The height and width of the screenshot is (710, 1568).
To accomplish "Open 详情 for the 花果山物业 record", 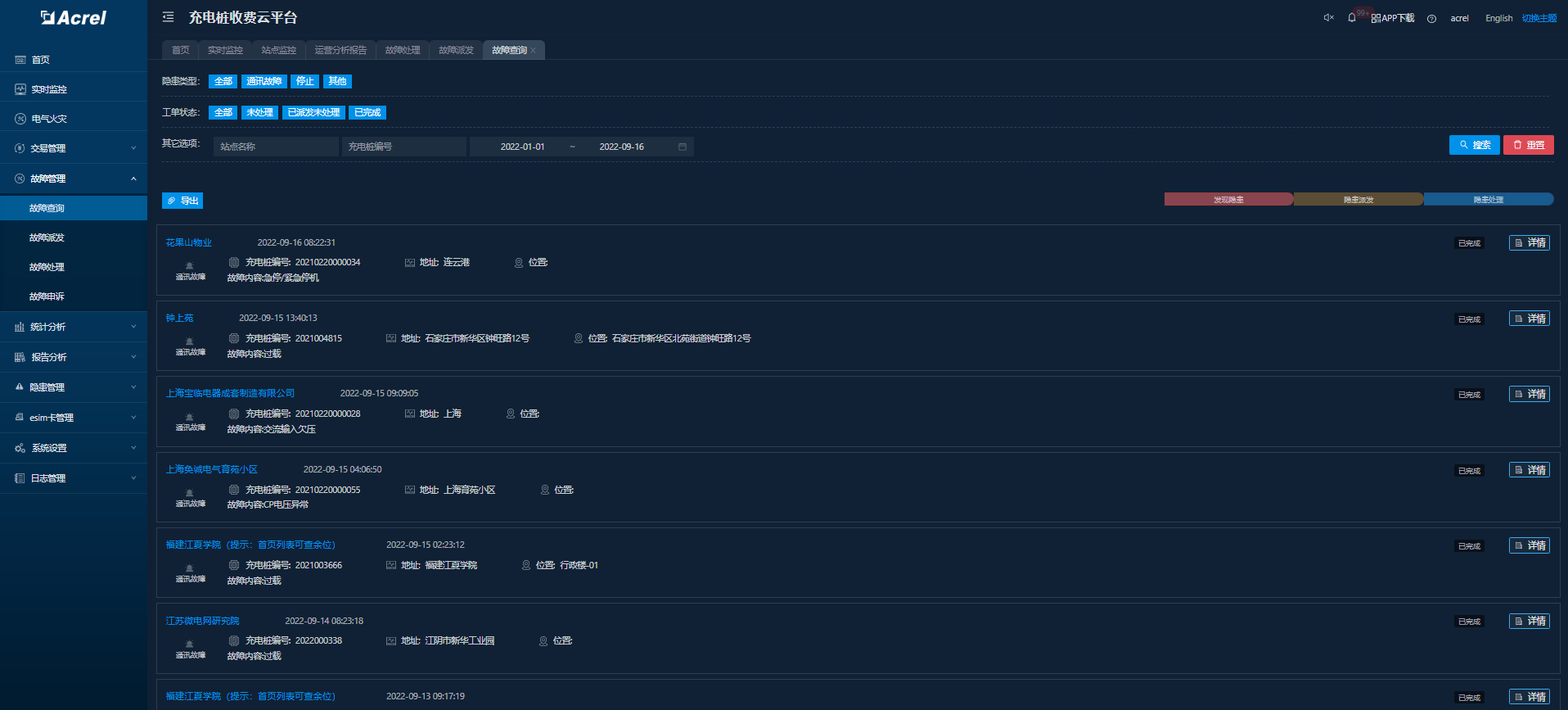I will (1529, 243).
